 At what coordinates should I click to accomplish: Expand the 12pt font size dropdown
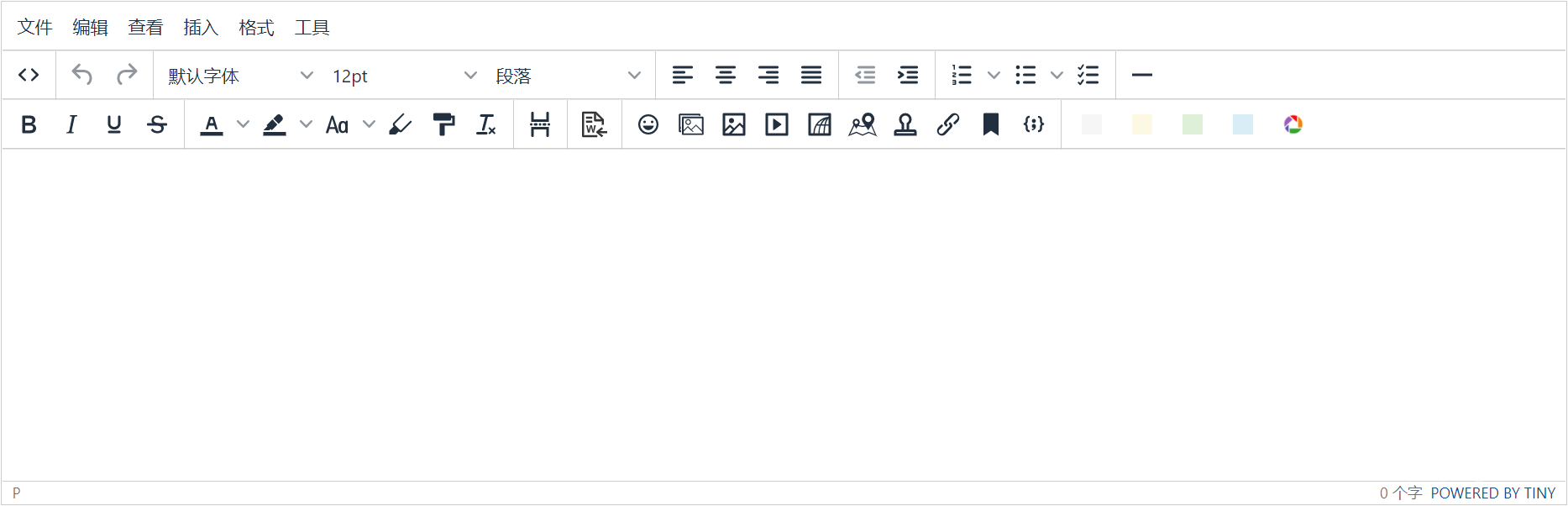point(404,76)
